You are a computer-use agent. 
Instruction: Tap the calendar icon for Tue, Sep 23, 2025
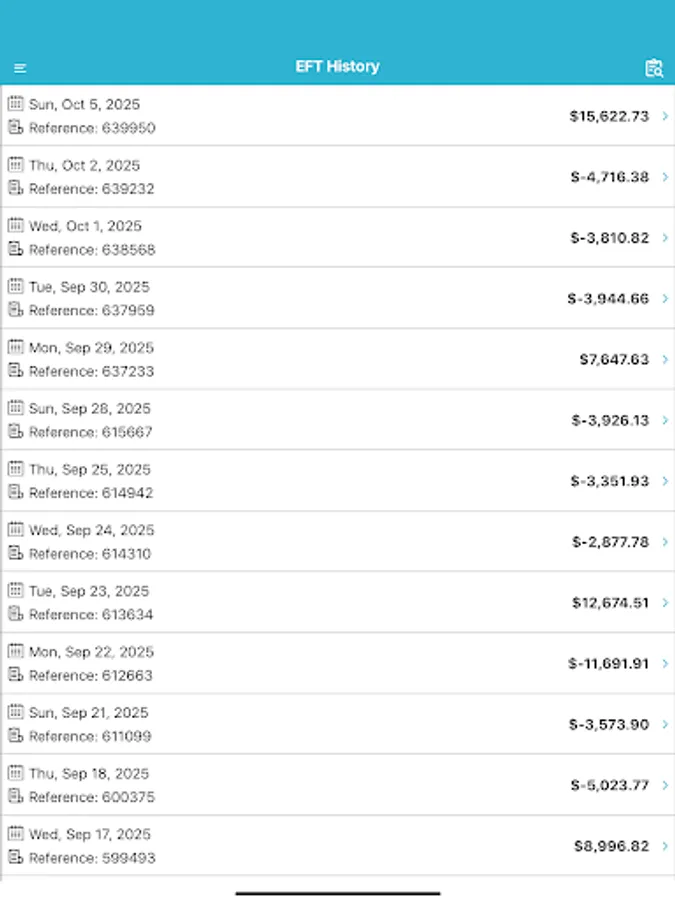click(x=14, y=590)
